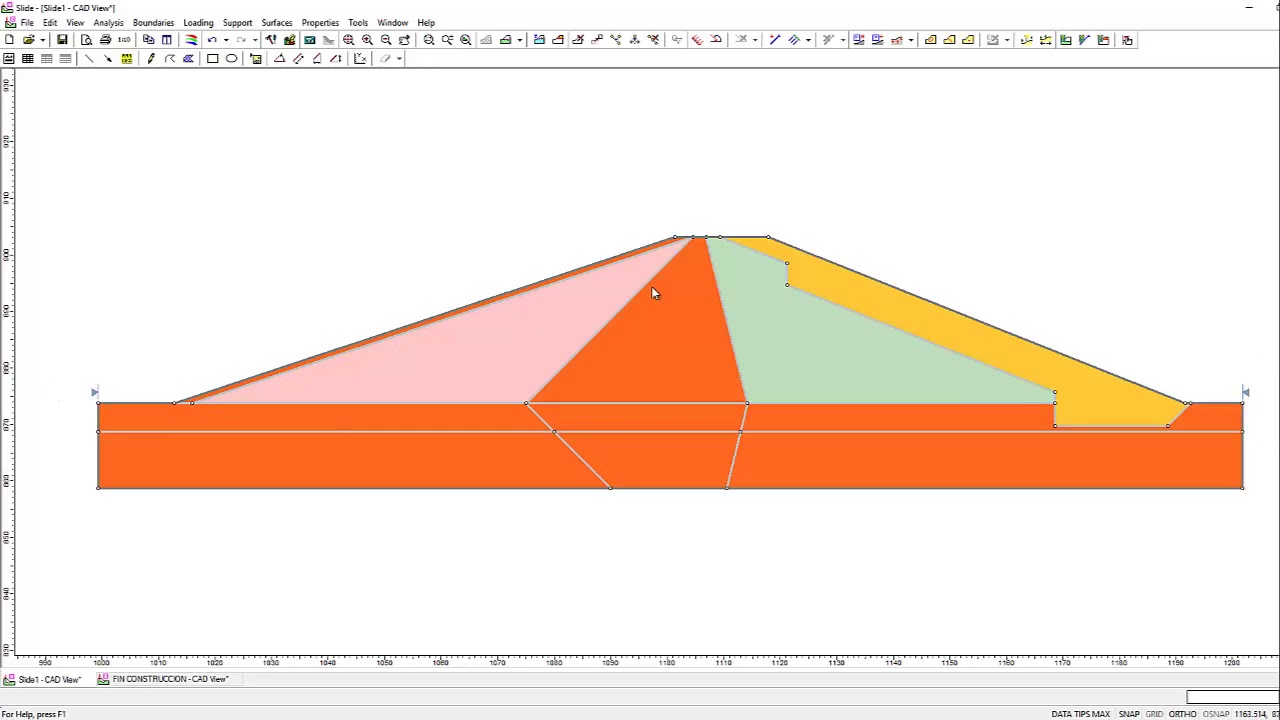Open the View menu

point(75,22)
